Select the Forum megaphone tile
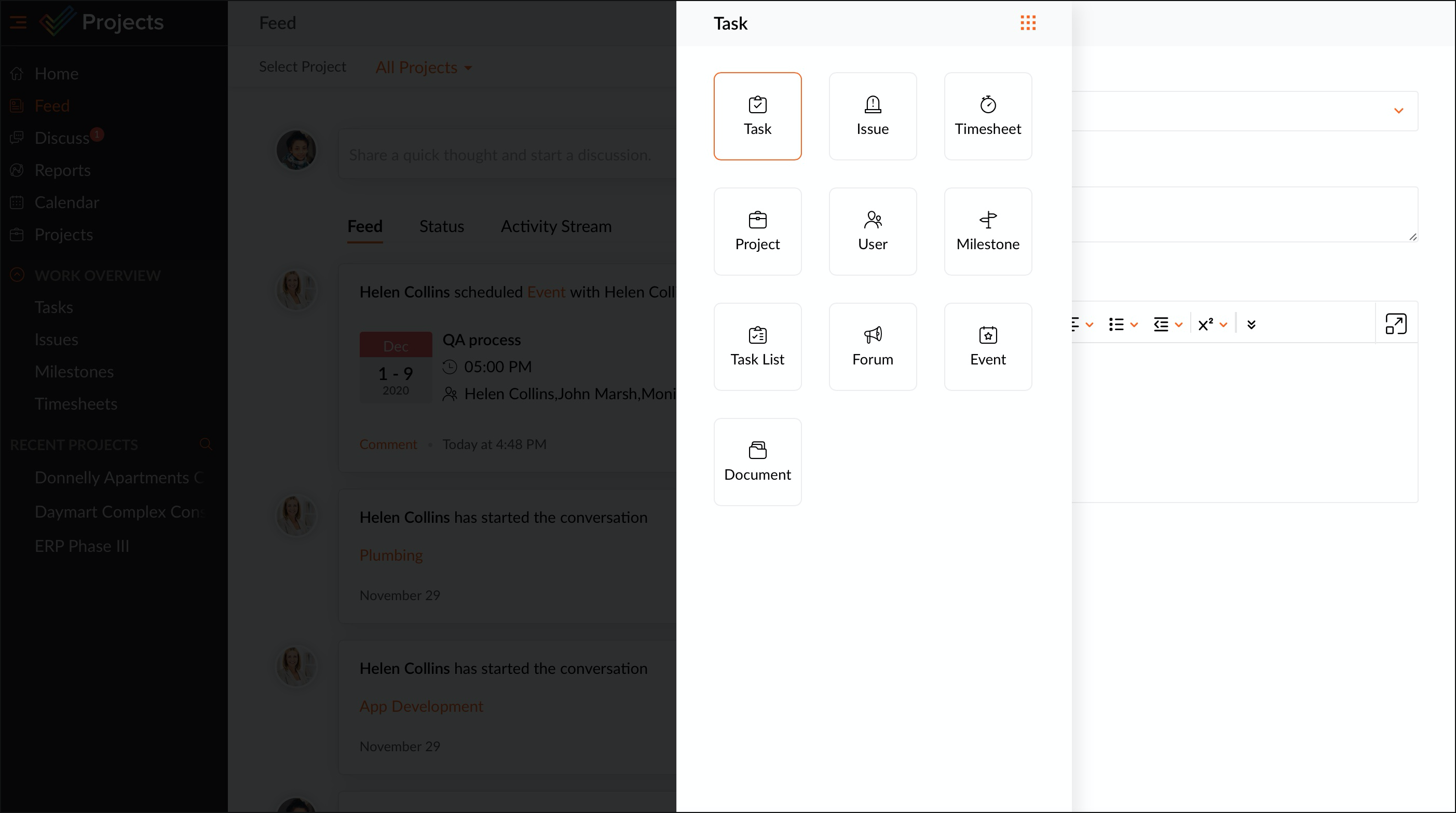 pos(872,347)
